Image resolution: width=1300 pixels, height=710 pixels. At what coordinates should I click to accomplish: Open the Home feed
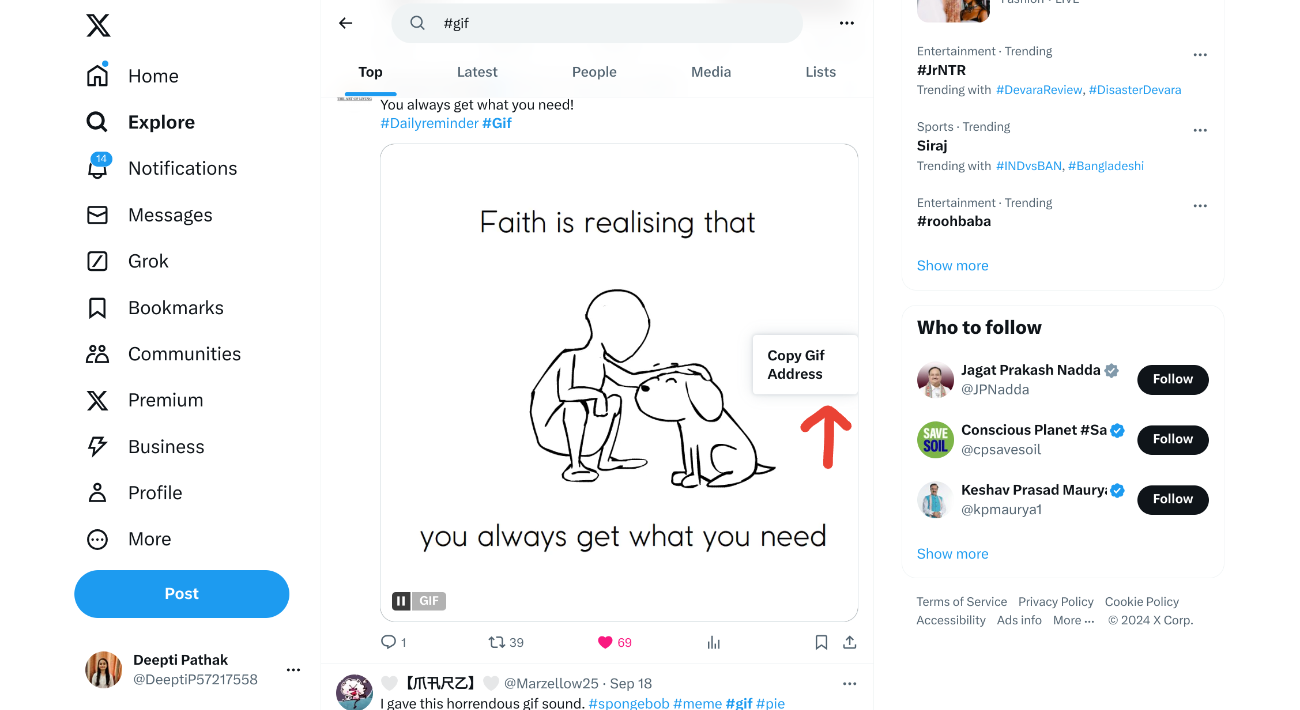click(152, 75)
